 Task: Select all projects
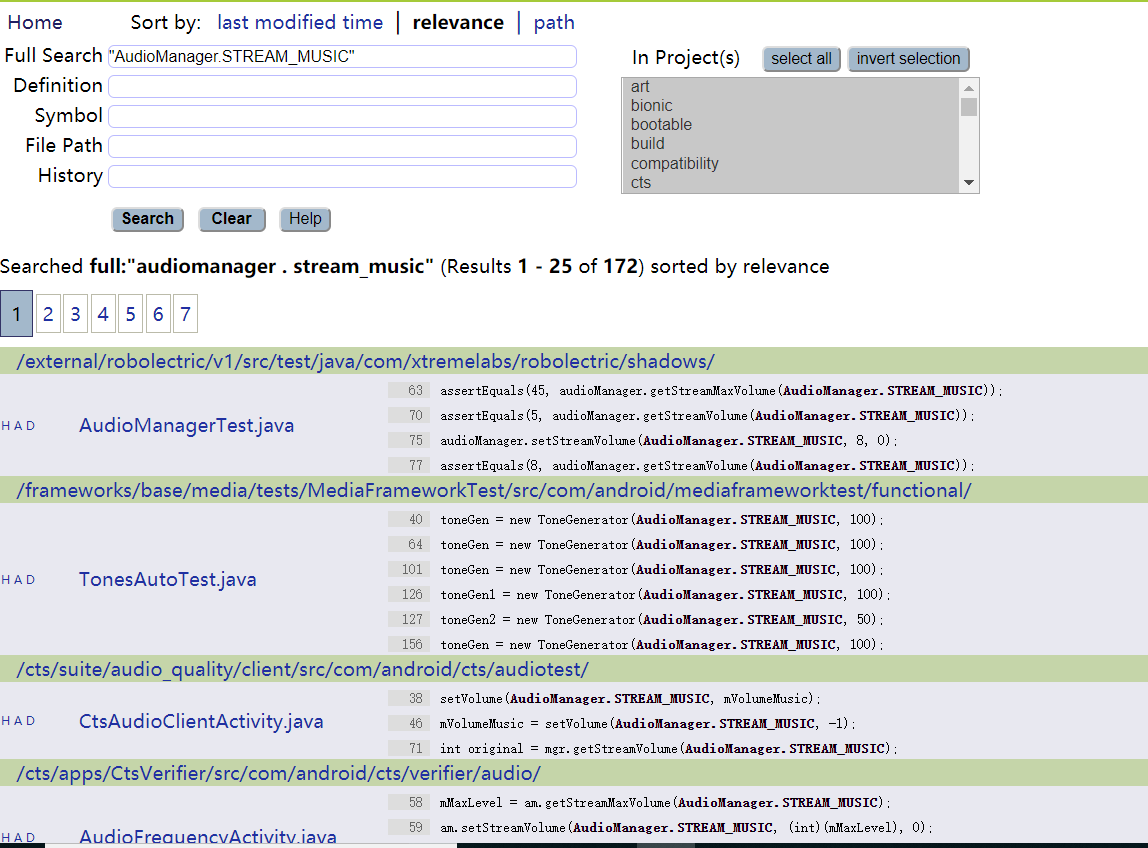(801, 59)
